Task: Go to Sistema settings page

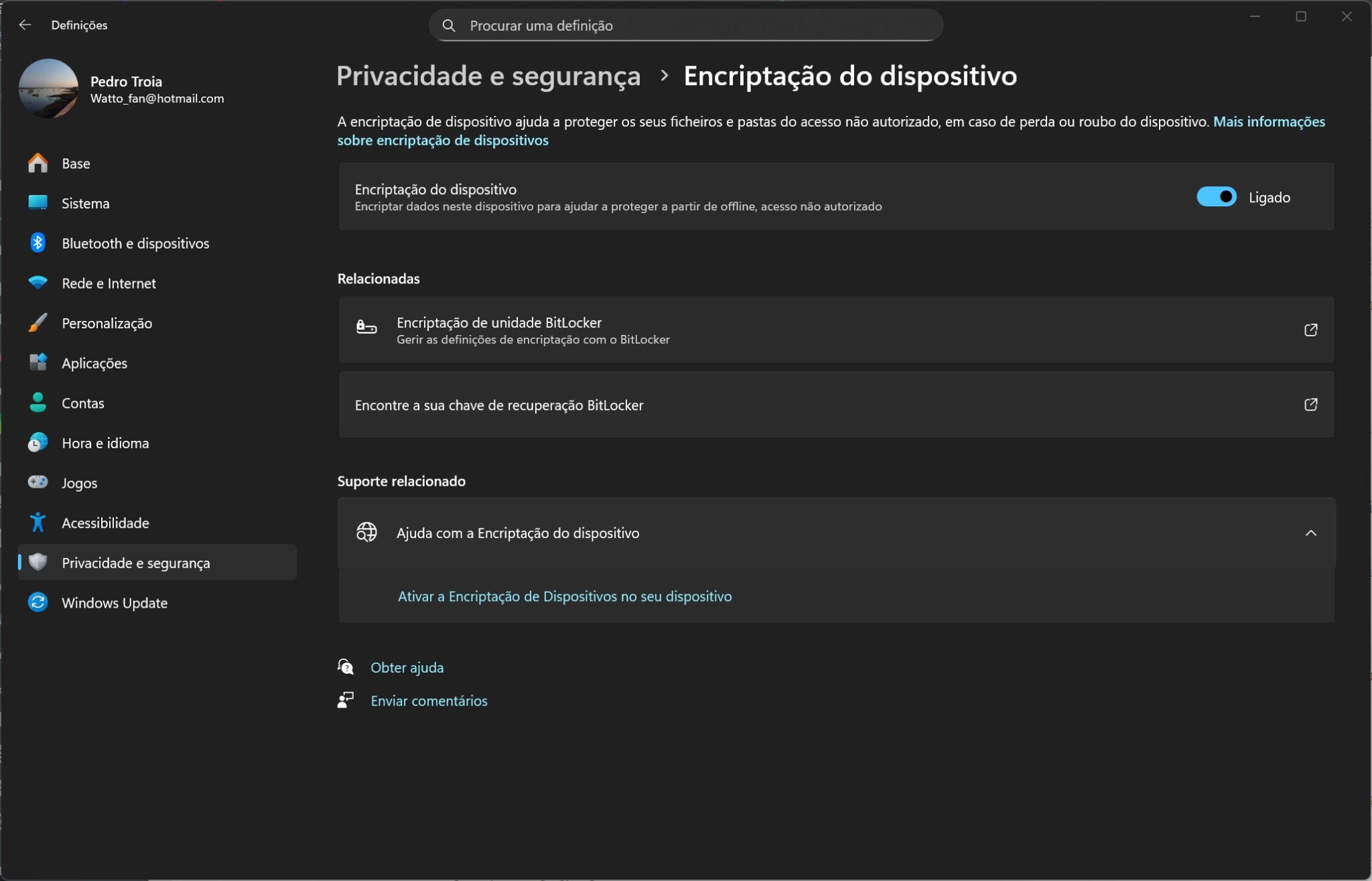Action: 85,203
